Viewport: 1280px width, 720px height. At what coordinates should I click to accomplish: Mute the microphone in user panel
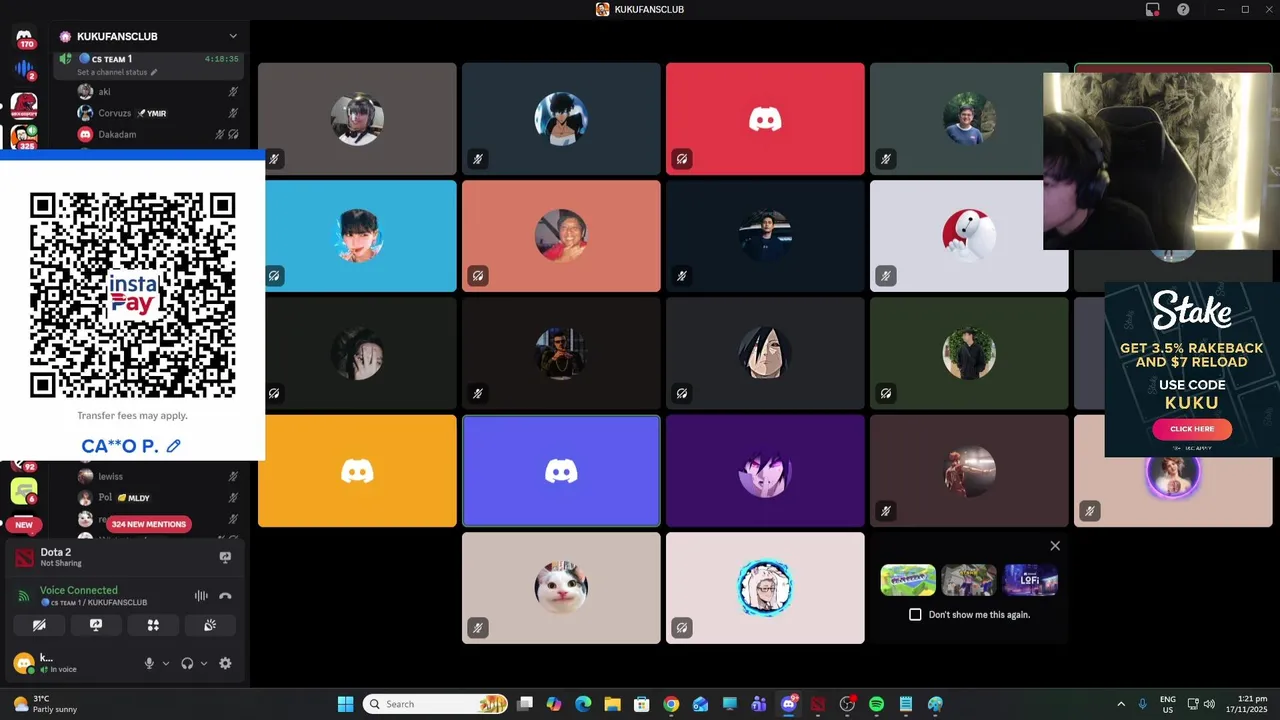pos(149,663)
